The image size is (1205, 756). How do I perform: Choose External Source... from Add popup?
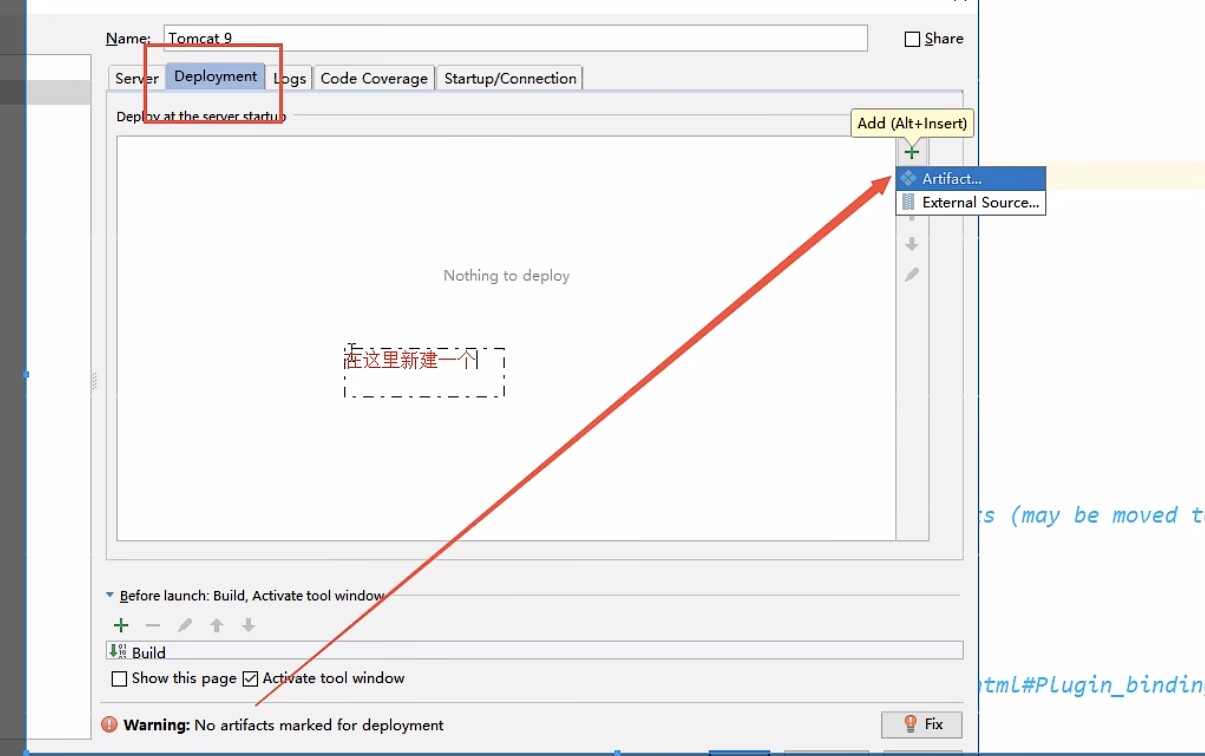click(971, 202)
